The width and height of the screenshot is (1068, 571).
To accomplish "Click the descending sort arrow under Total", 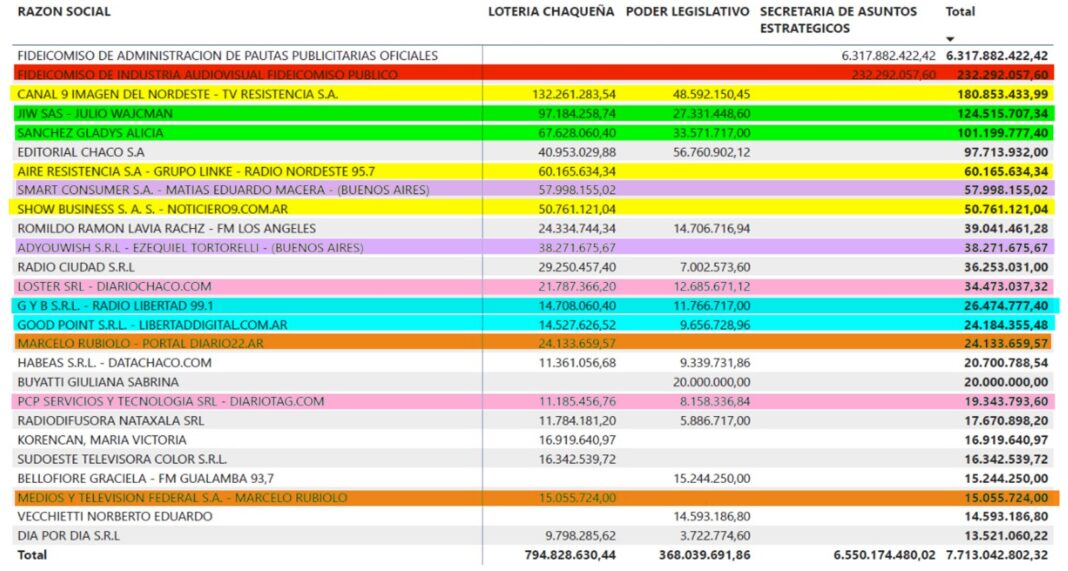I will tap(949, 37).
